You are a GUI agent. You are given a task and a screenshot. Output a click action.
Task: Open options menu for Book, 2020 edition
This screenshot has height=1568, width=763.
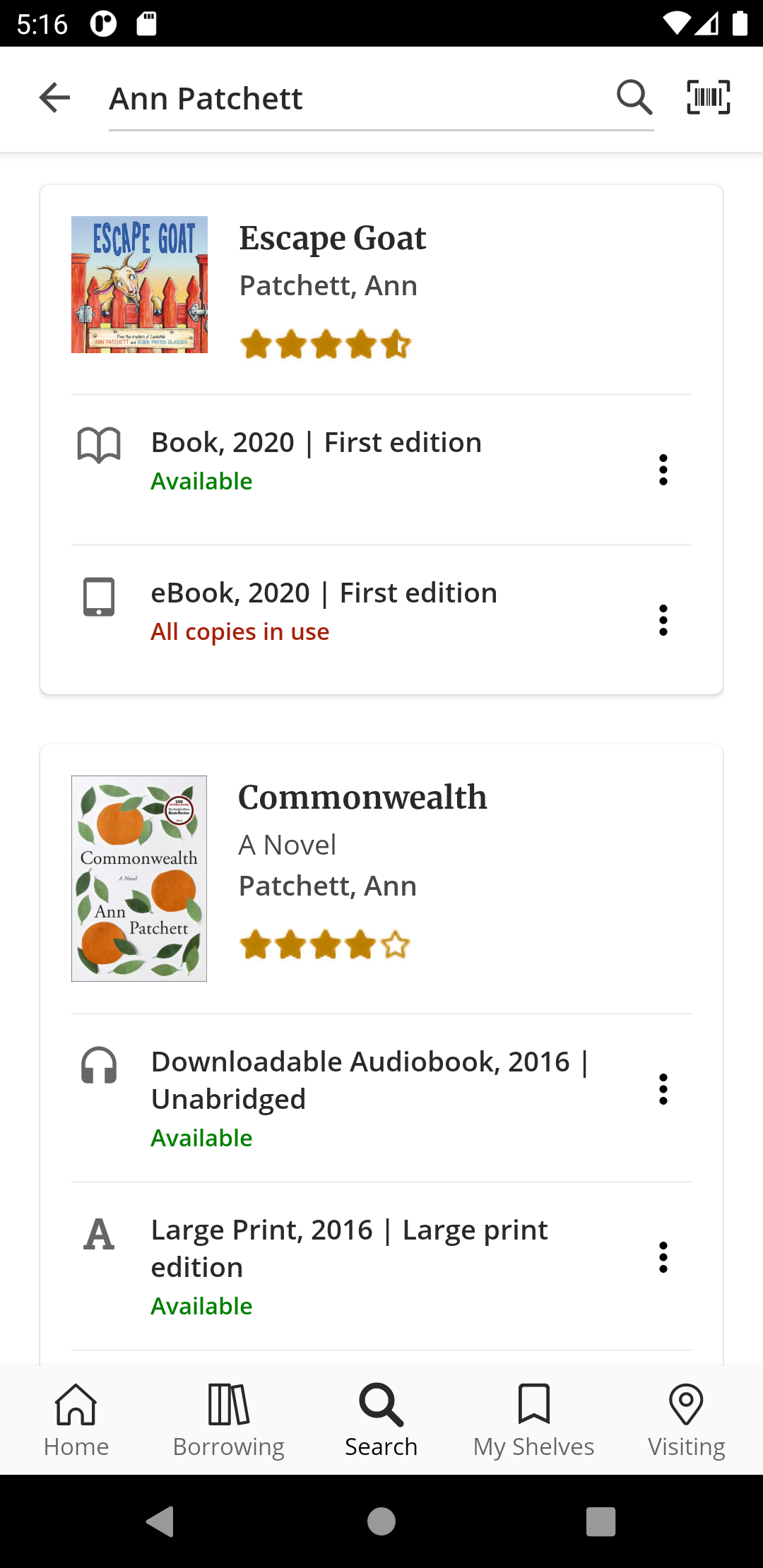coord(663,470)
